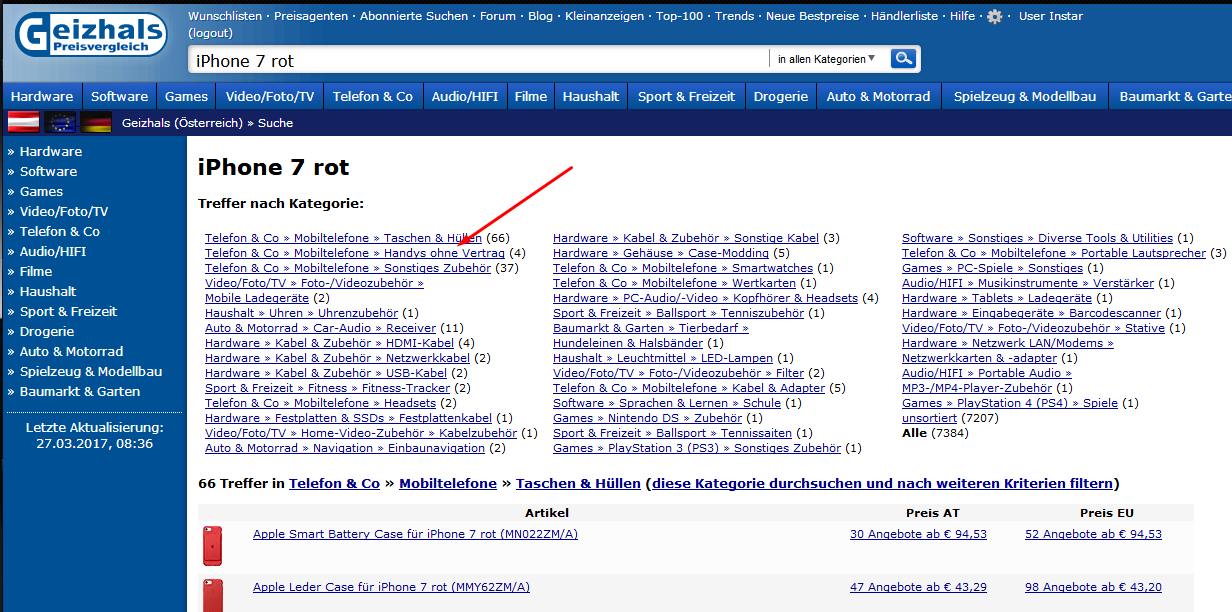Open '98 Angebote ab € 43,20' link
Image resolution: width=1232 pixels, height=612 pixels.
(x=1093, y=587)
